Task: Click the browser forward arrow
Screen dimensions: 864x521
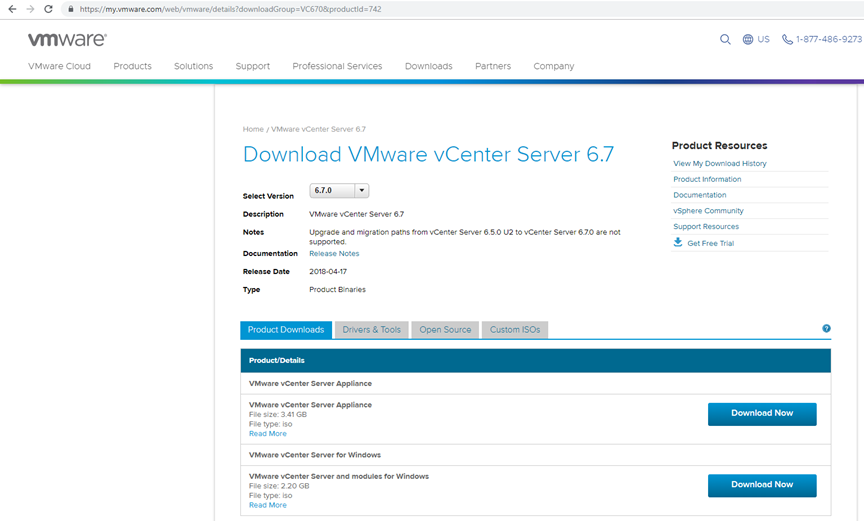Action: pyautogui.click(x=30, y=9)
